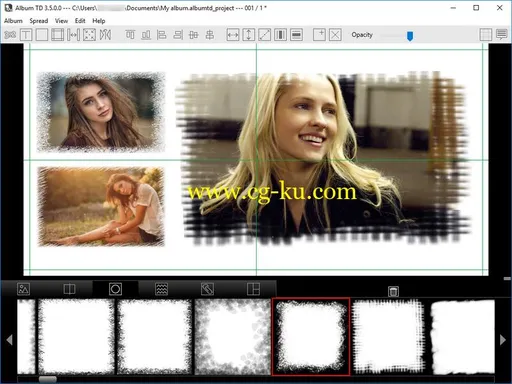Viewport: 512px width, 384px height.
Task: Click the delete frame X icon
Action: [335, 35]
